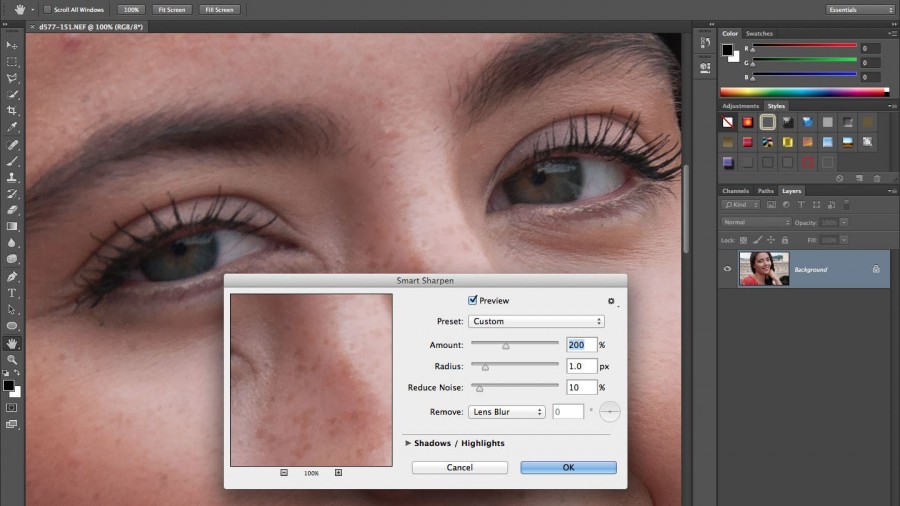
Task: Open Smart Sharpen gear settings menu
Action: point(611,301)
